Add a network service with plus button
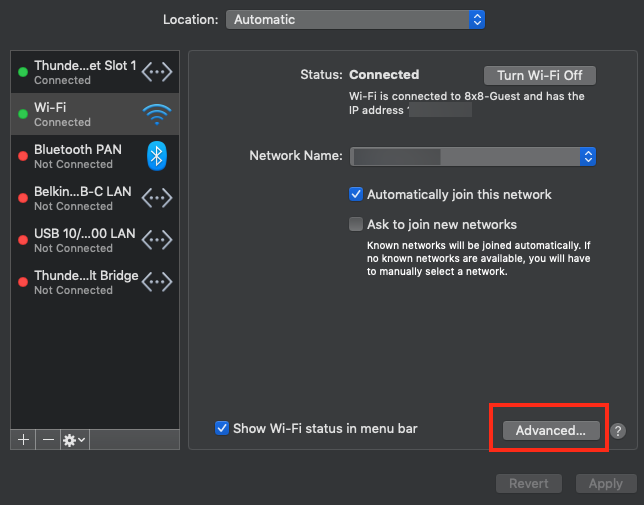The image size is (644, 505). click(x=24, y=440)
